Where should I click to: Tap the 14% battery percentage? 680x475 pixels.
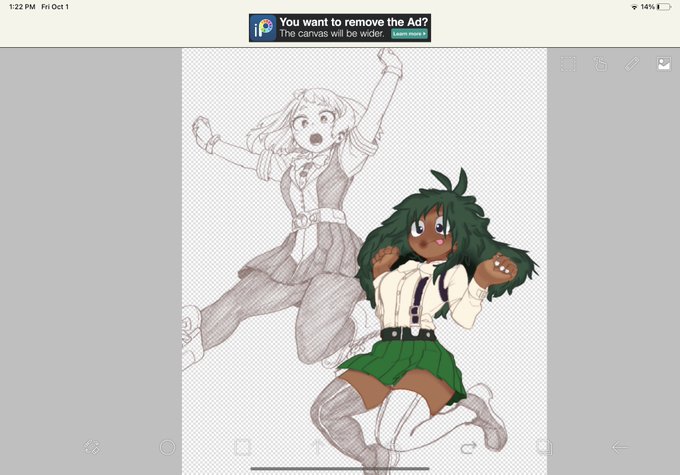coord(647,7)
